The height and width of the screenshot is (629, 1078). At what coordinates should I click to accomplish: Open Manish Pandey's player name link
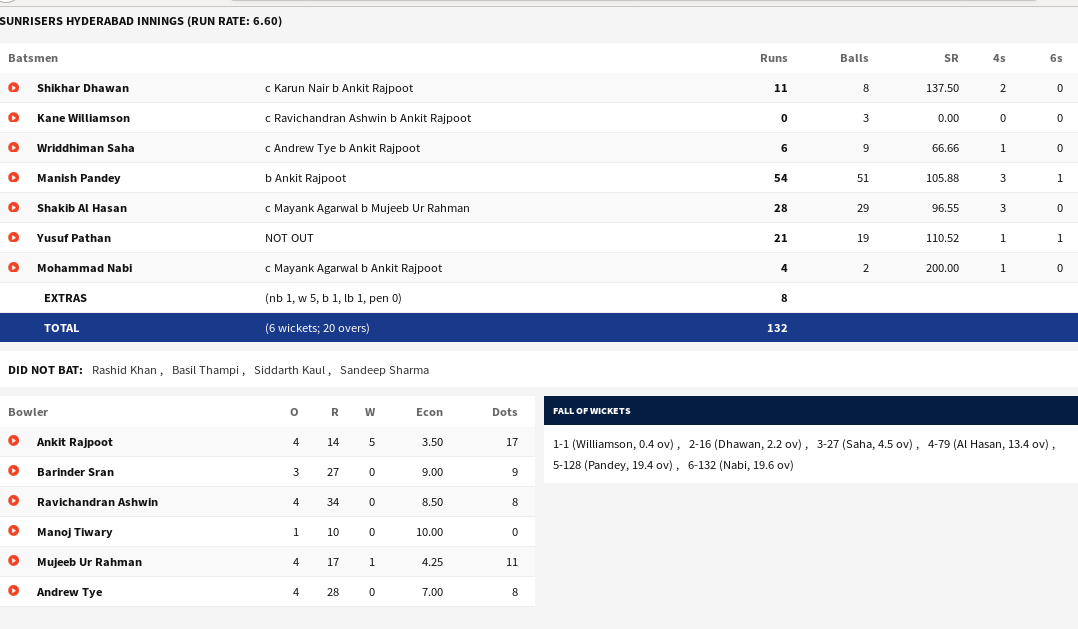coord(78,178)
